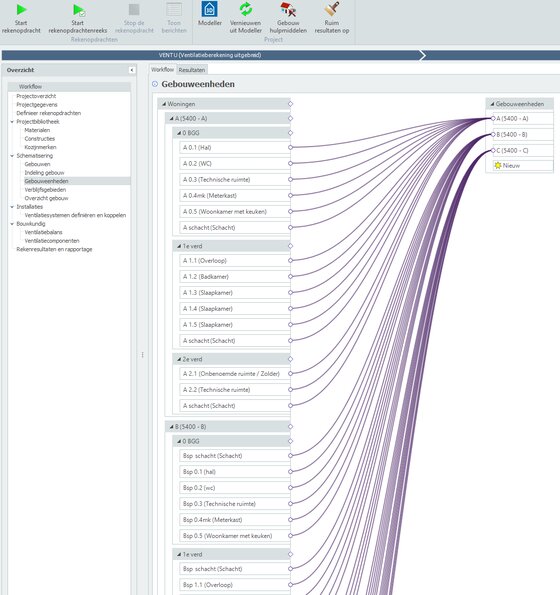This screenshot has width=560, height=595.
Task: Select Kozijnmerken in the tree
Action: 40,147
